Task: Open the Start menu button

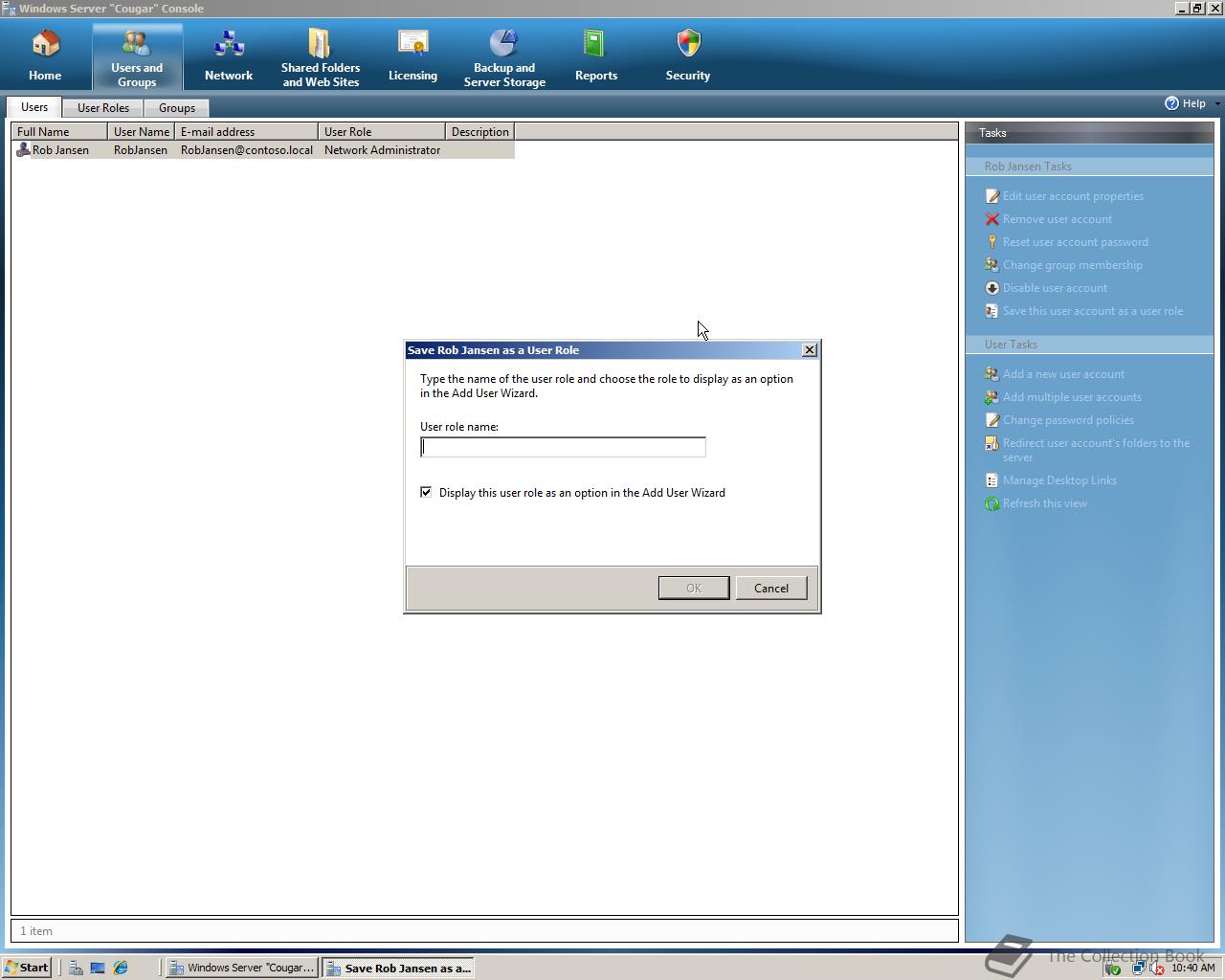Action: [x=26, y=968]
